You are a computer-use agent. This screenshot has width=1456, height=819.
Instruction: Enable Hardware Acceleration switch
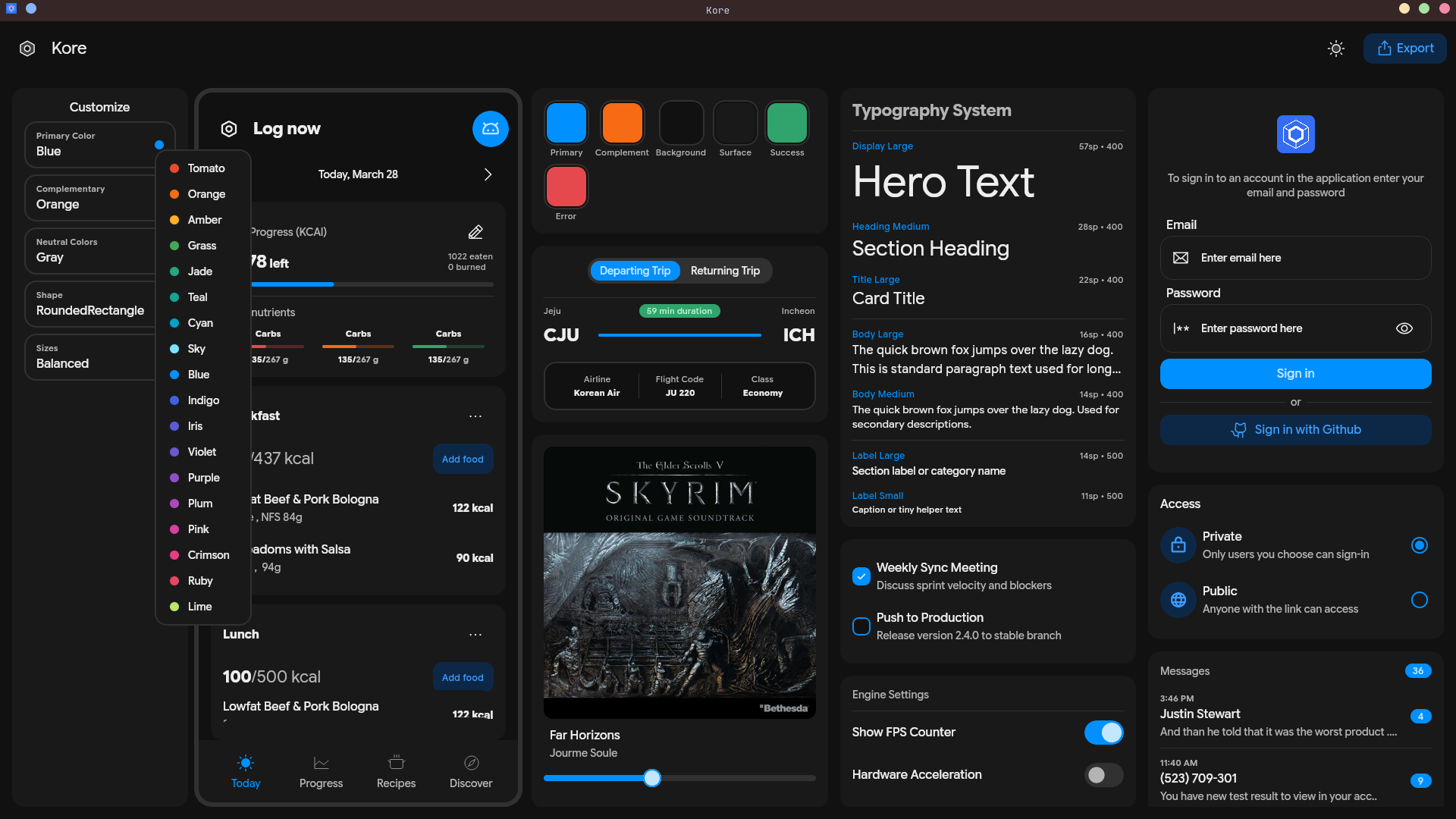tap(1103, 775)
